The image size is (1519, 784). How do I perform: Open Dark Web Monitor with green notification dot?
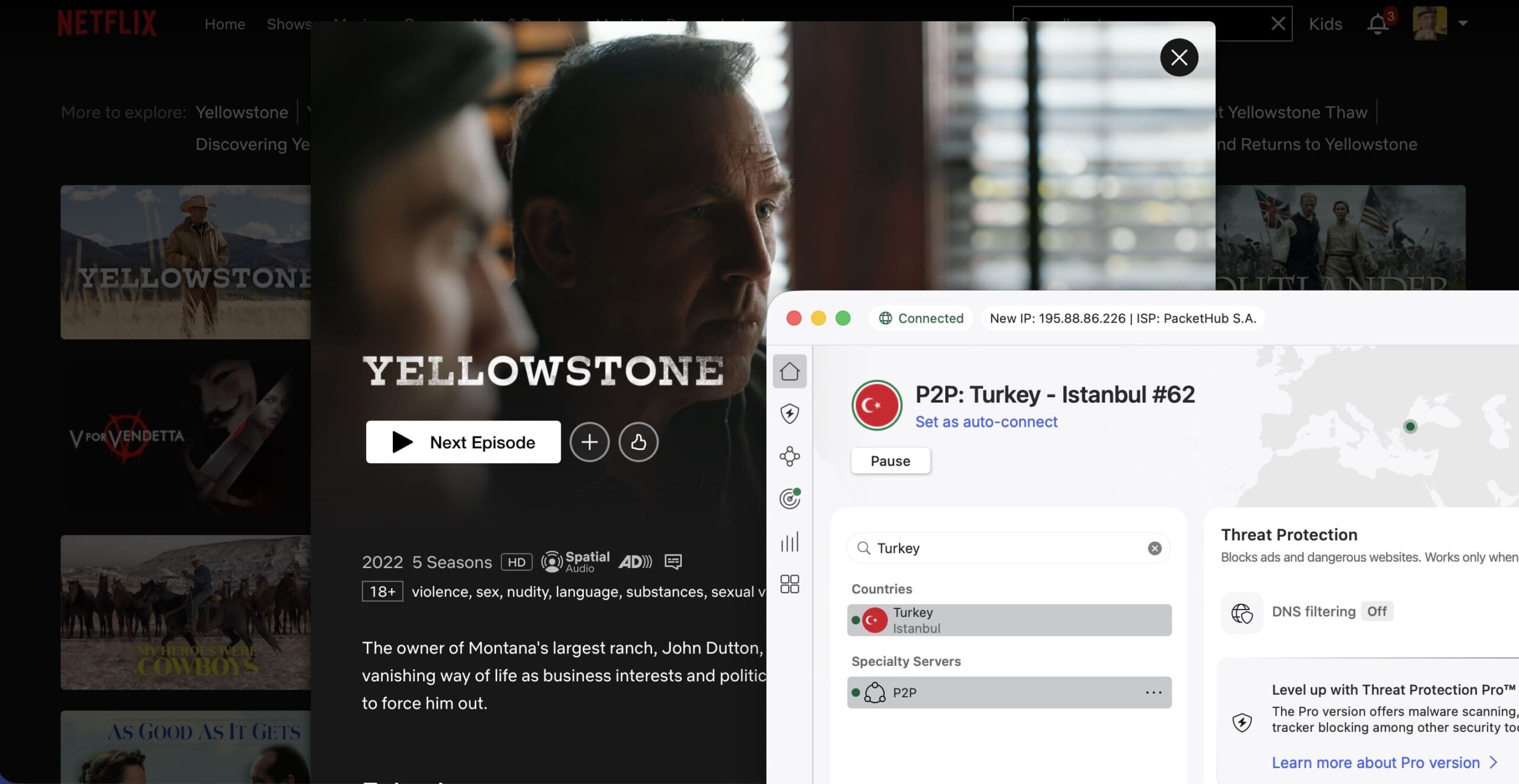[x=790, y=498]
